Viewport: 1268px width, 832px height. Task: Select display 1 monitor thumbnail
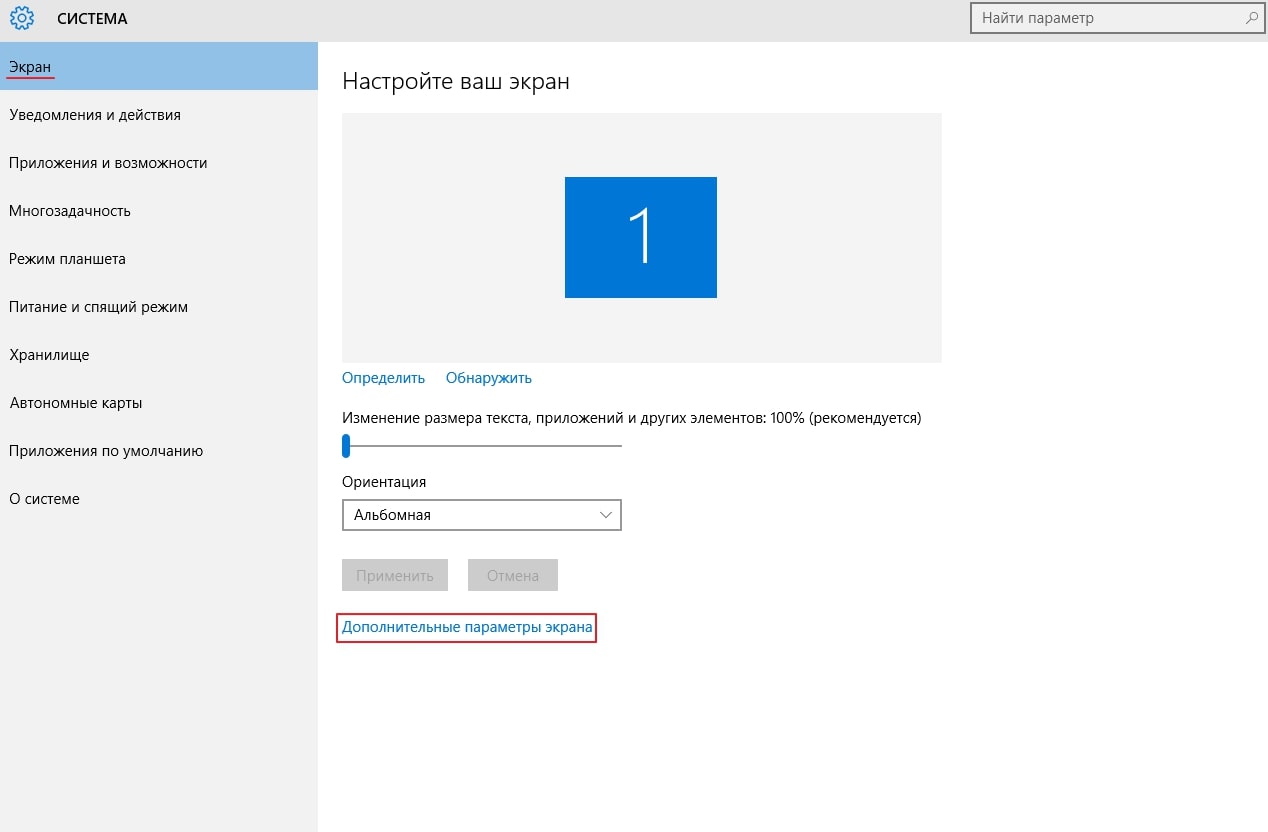point(640,237)
